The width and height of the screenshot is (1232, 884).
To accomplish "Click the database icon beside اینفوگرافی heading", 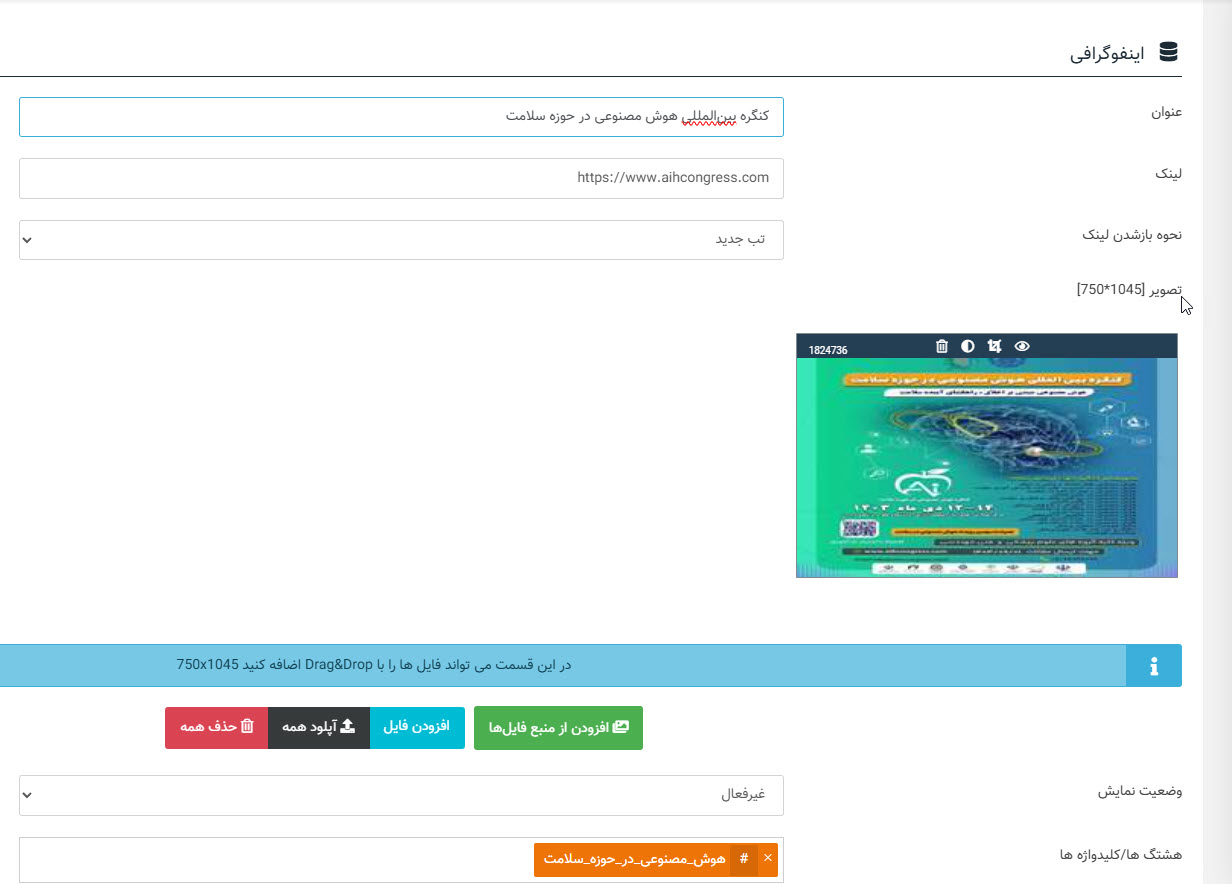I will [1168, 52].
